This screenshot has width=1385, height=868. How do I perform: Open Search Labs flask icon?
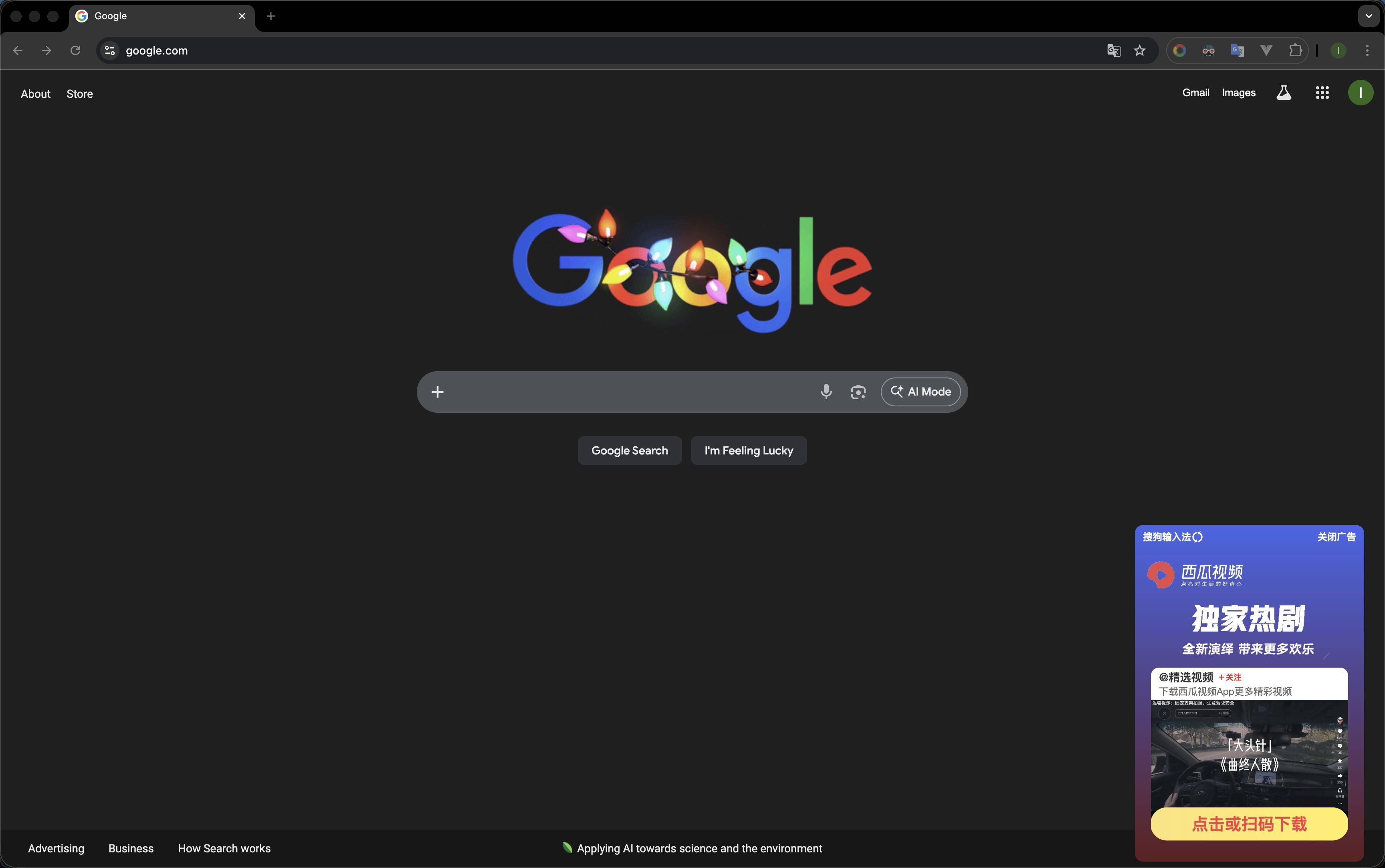1283,93
